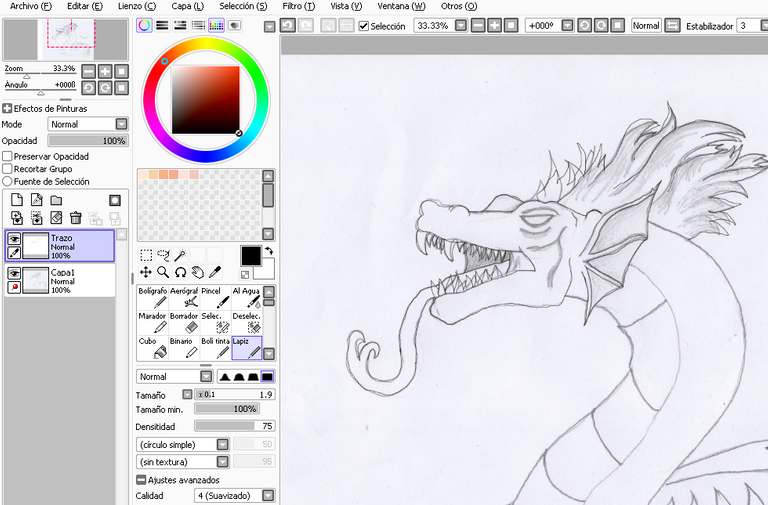
Task: Add a layer mask to Trazo
Action: point(115,200)
